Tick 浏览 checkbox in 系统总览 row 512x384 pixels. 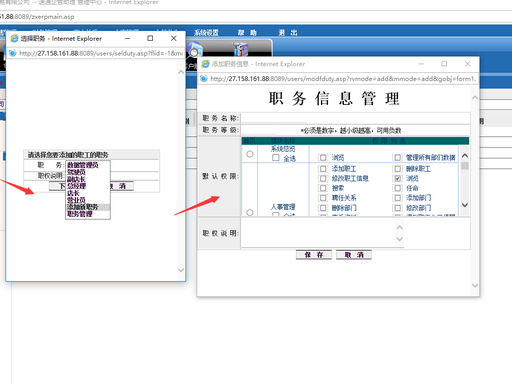(323, 158)
